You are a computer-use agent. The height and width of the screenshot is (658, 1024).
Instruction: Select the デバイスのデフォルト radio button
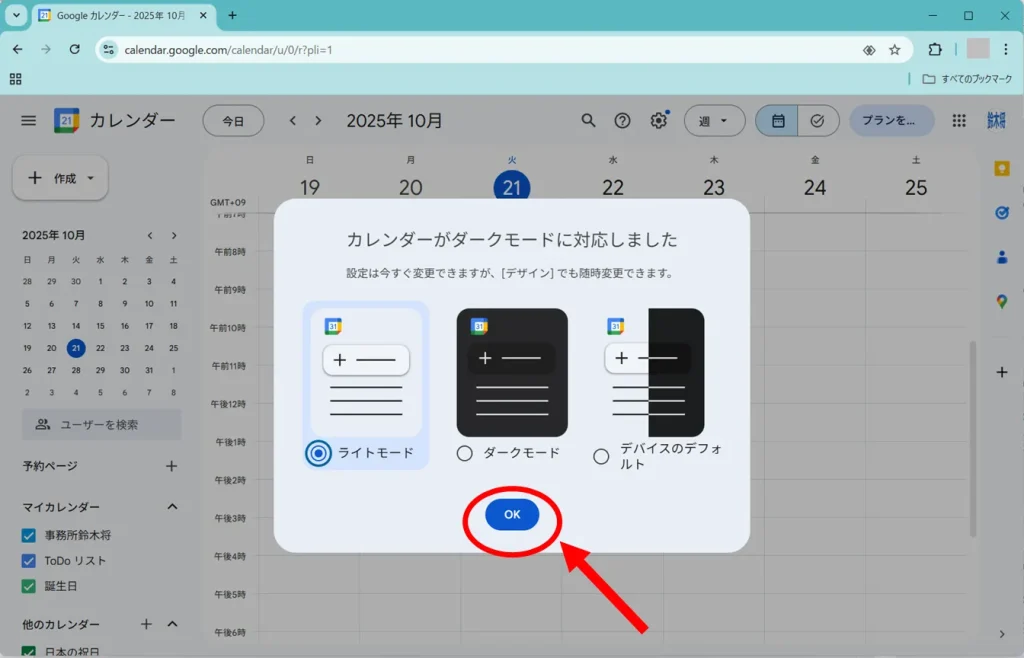[601, 456]
